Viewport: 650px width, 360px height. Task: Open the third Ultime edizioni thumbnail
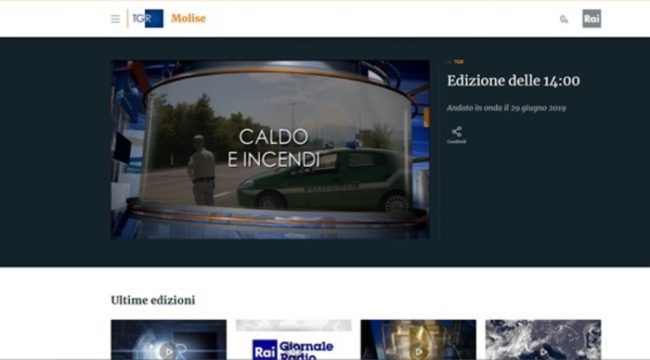pyautogui.click(x=418, y=340)
